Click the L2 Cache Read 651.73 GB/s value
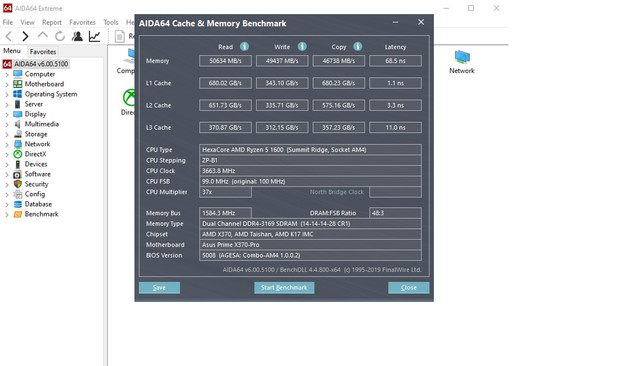This screenshot has width=640, height=366. coord(225,105)
